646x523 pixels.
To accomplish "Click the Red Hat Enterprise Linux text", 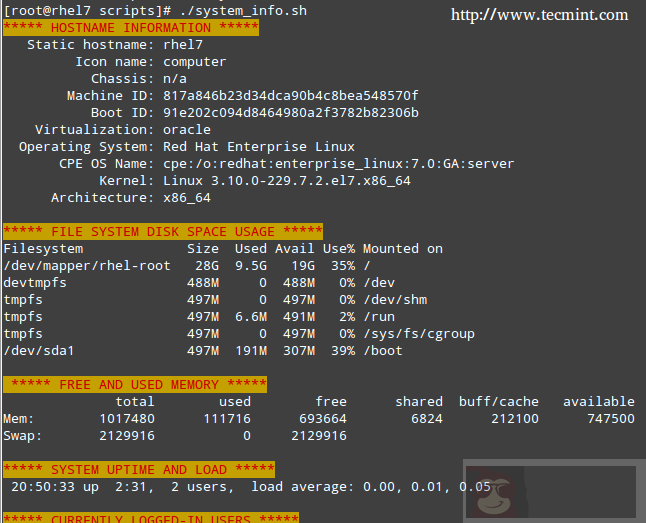I will pyautogui.click(x=259, y=147).
